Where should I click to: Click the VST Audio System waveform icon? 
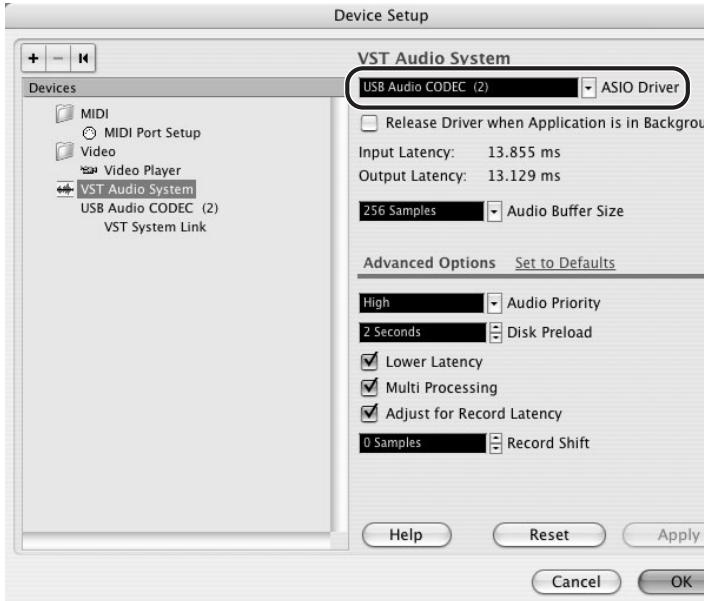point(65,189)
